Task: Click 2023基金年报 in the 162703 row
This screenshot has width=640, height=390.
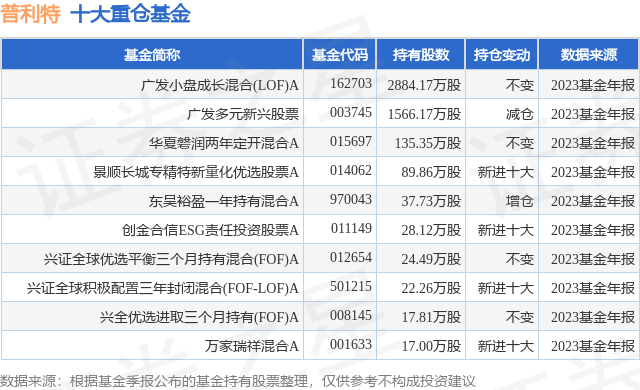Action: pyautogui.click(x=593, y=85)
